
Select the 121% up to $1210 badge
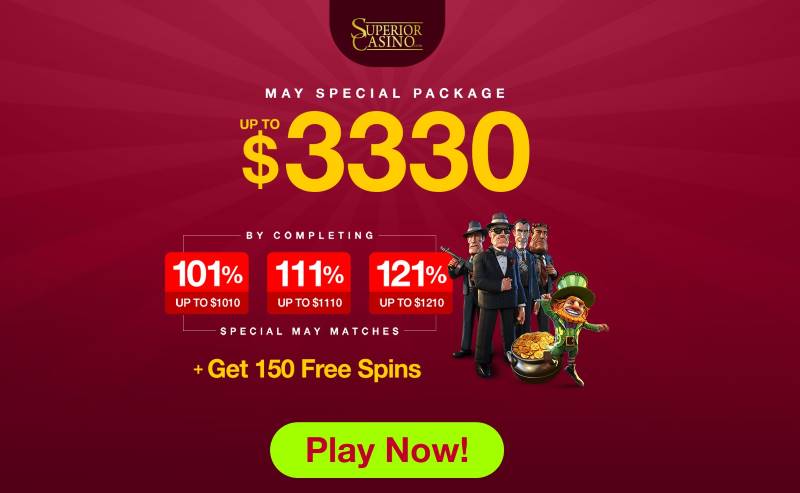[411, 283]
